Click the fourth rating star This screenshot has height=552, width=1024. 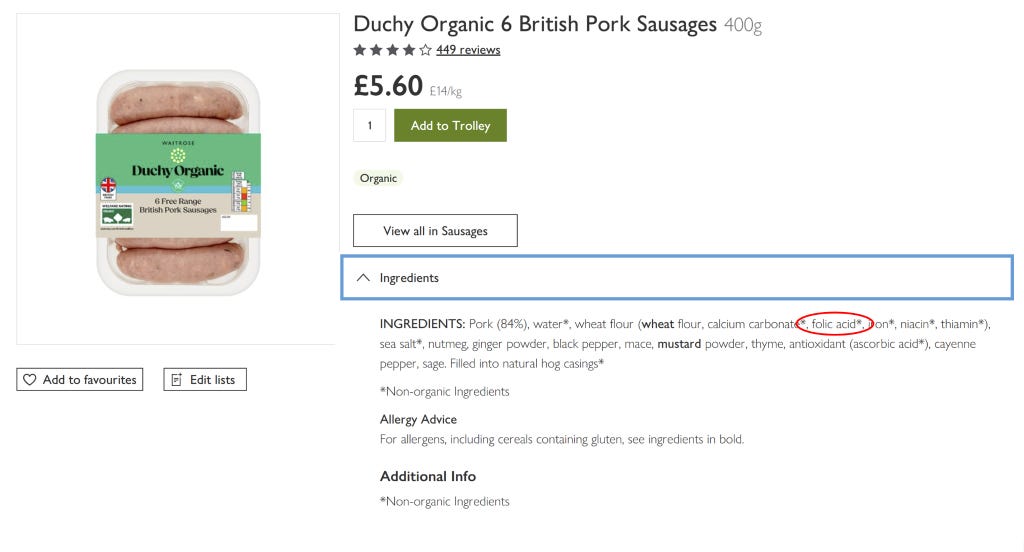tap(409, 50)
